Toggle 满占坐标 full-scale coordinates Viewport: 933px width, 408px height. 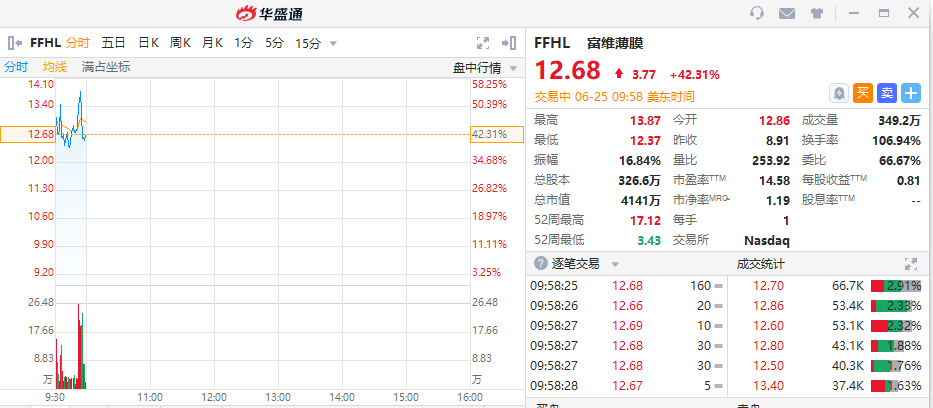tap(106, 67)
